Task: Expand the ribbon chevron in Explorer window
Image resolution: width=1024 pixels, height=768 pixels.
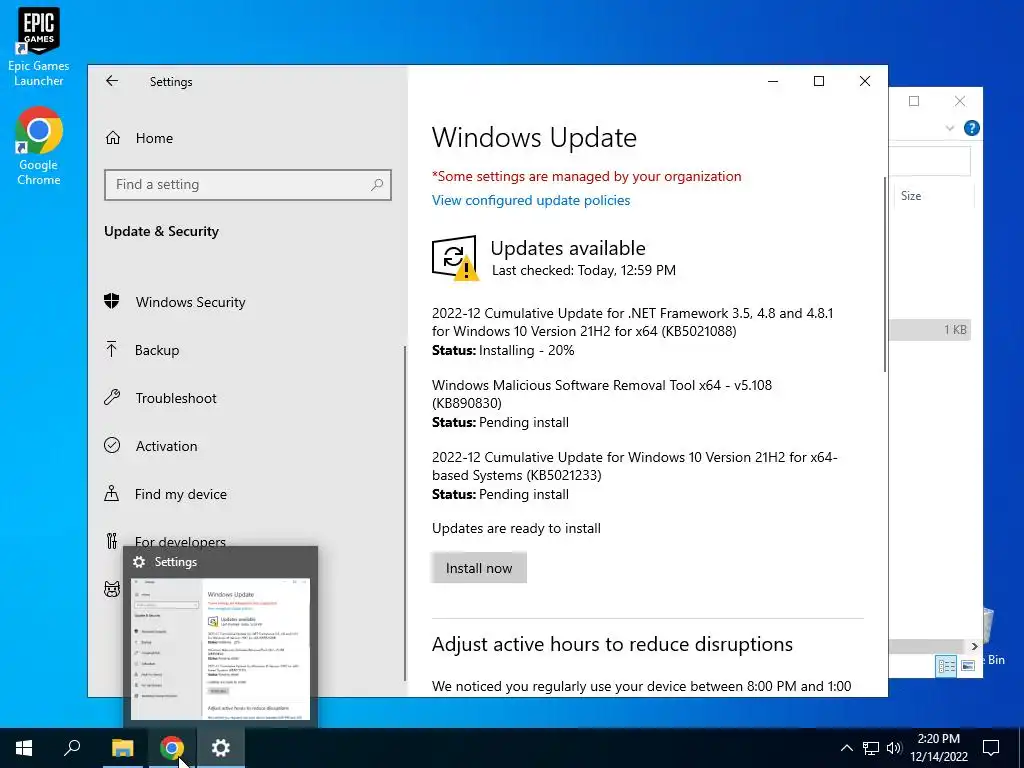Action: [950, 128]
